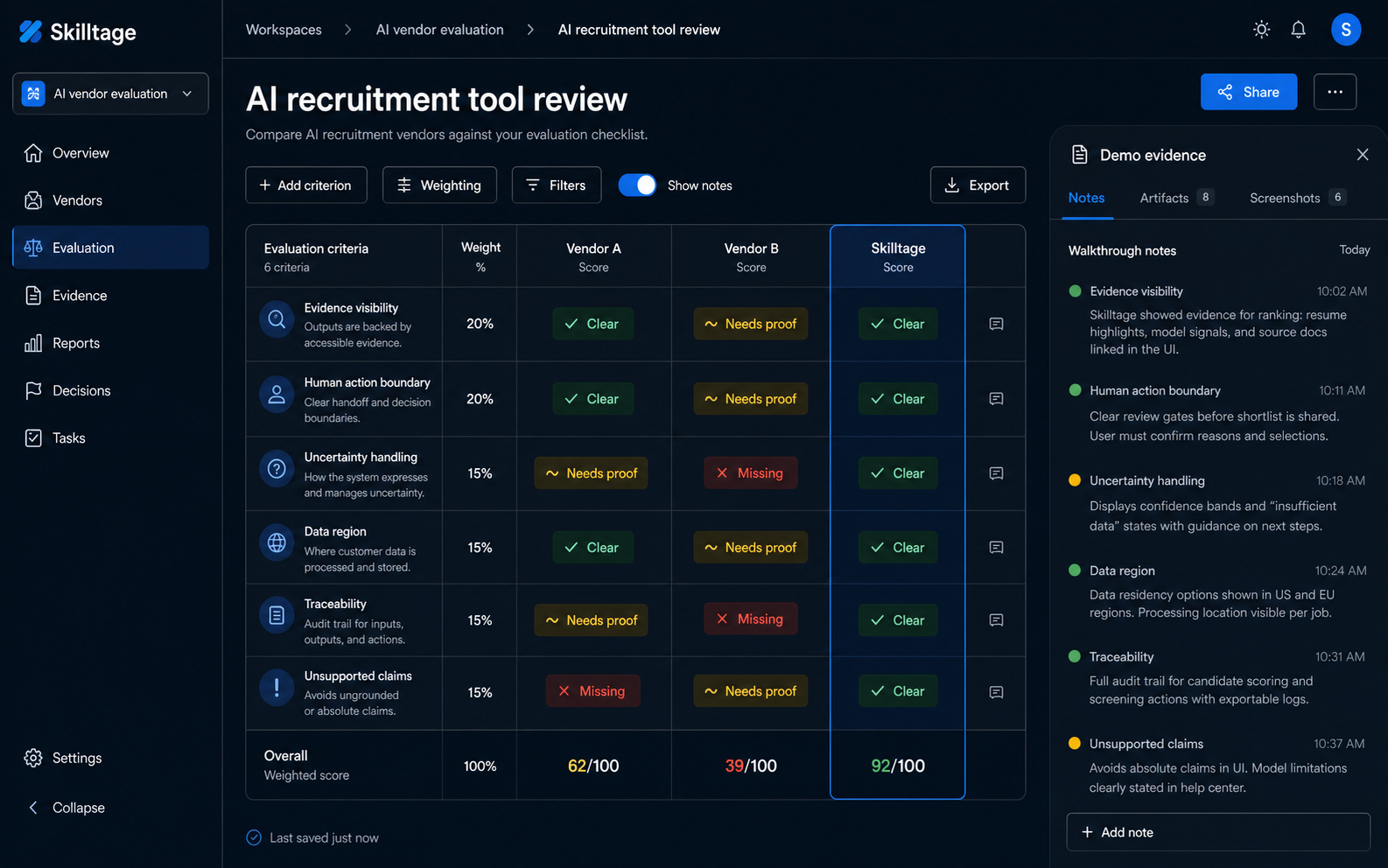Click the Vendor A overall score 62/100
Image resolution: width=1388 pixels, height=868 pixels.
593,766
